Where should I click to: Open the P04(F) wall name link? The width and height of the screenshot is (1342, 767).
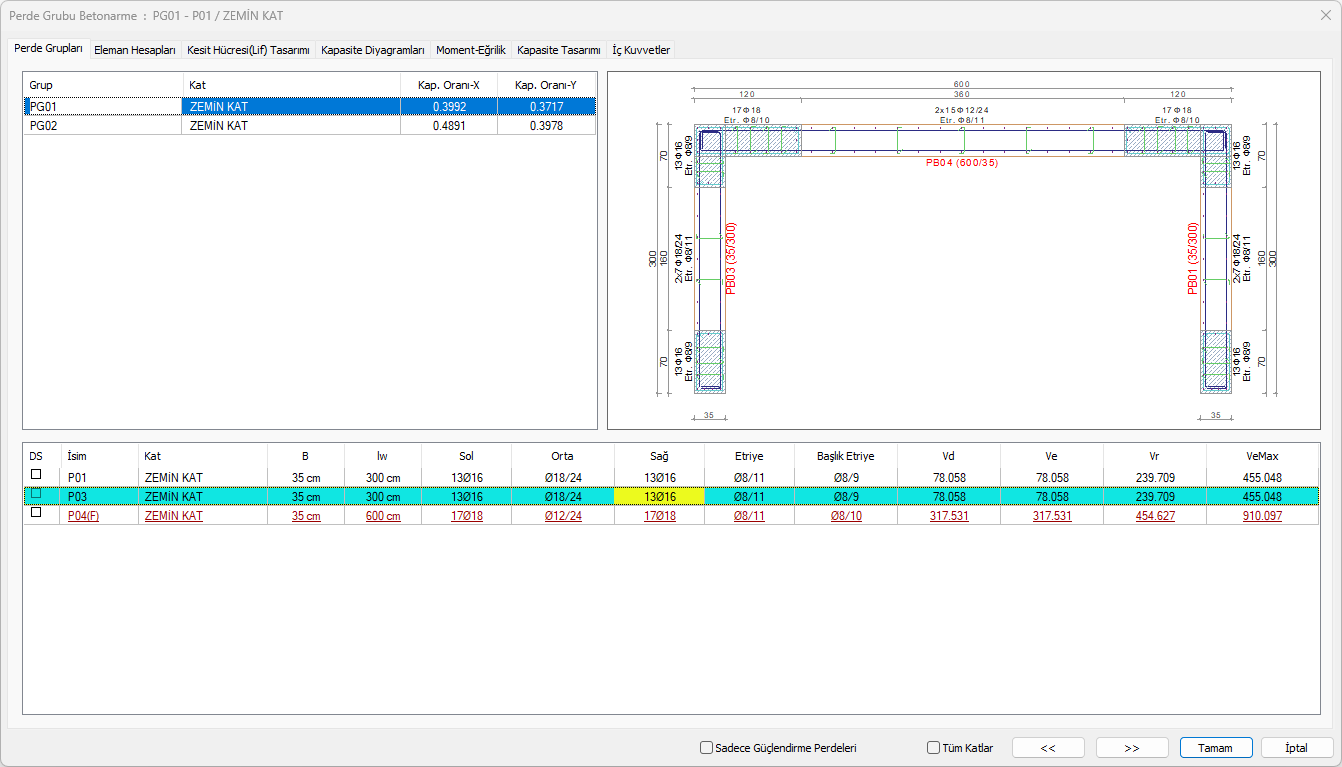point(83,516)
